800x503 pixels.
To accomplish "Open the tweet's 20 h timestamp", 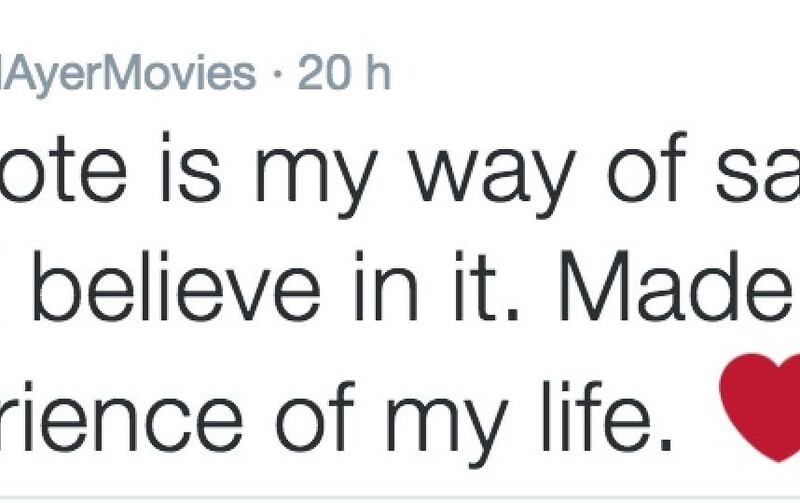I will [x=343, y=76].
